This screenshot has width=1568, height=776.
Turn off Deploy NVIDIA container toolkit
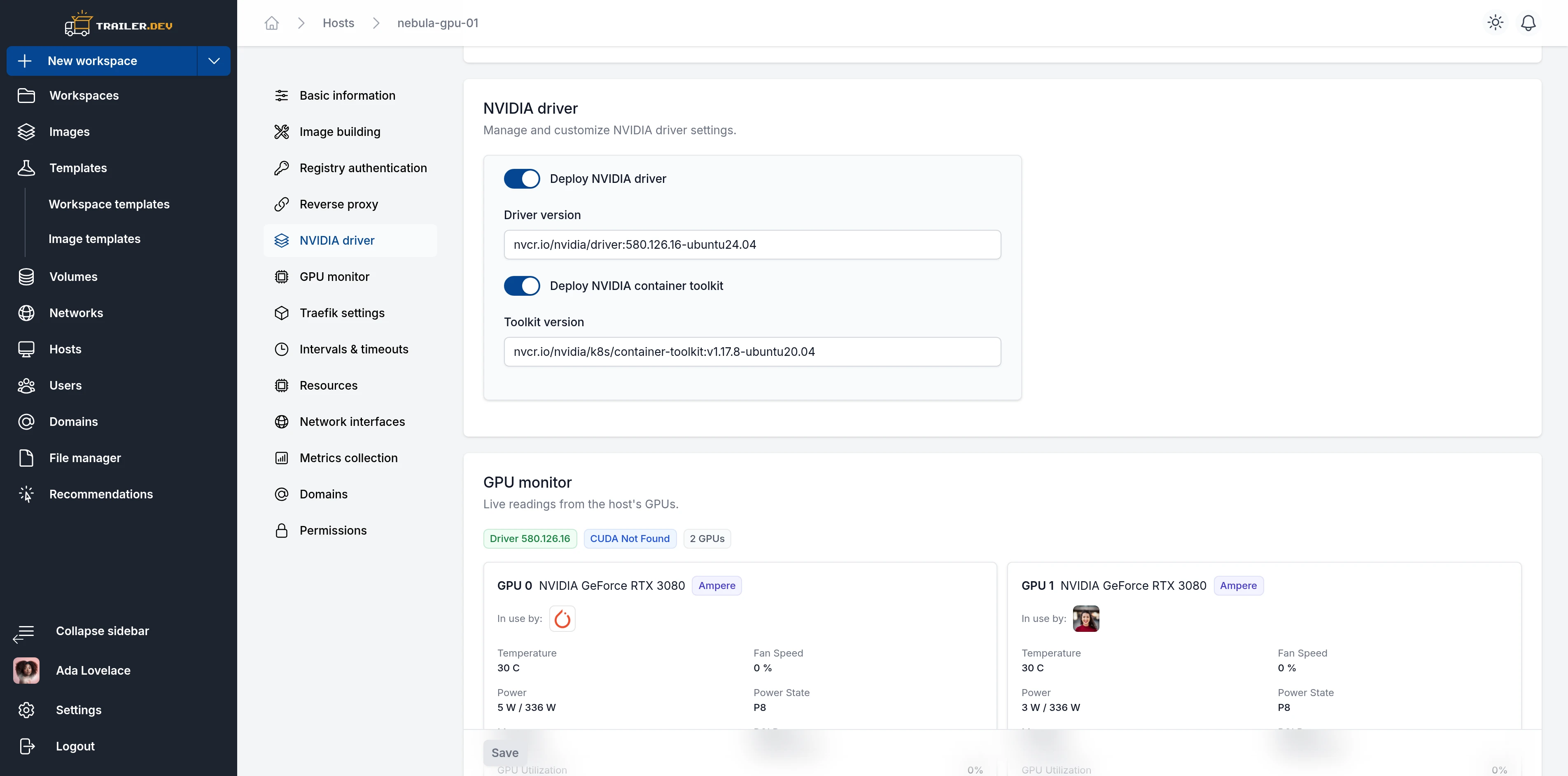522,286
